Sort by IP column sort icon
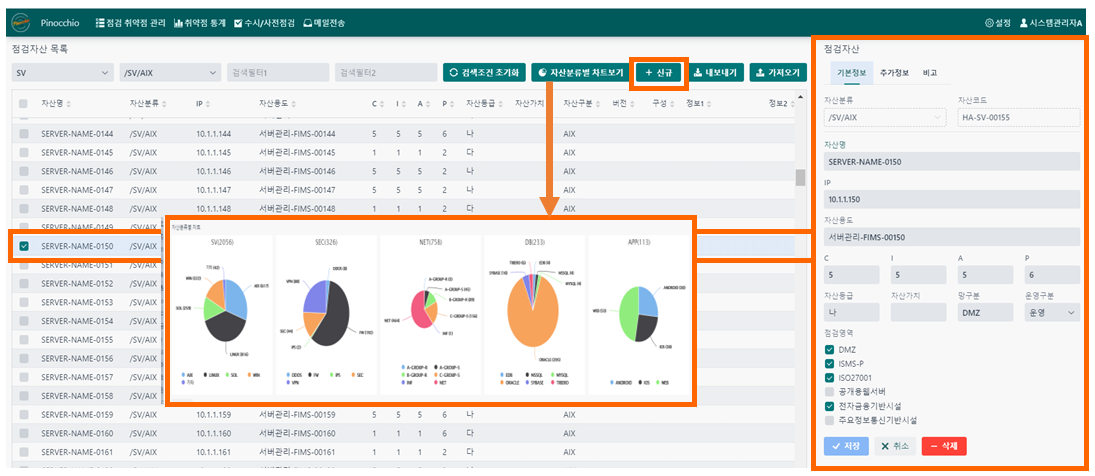1095x476 pixels. (208, 104)
